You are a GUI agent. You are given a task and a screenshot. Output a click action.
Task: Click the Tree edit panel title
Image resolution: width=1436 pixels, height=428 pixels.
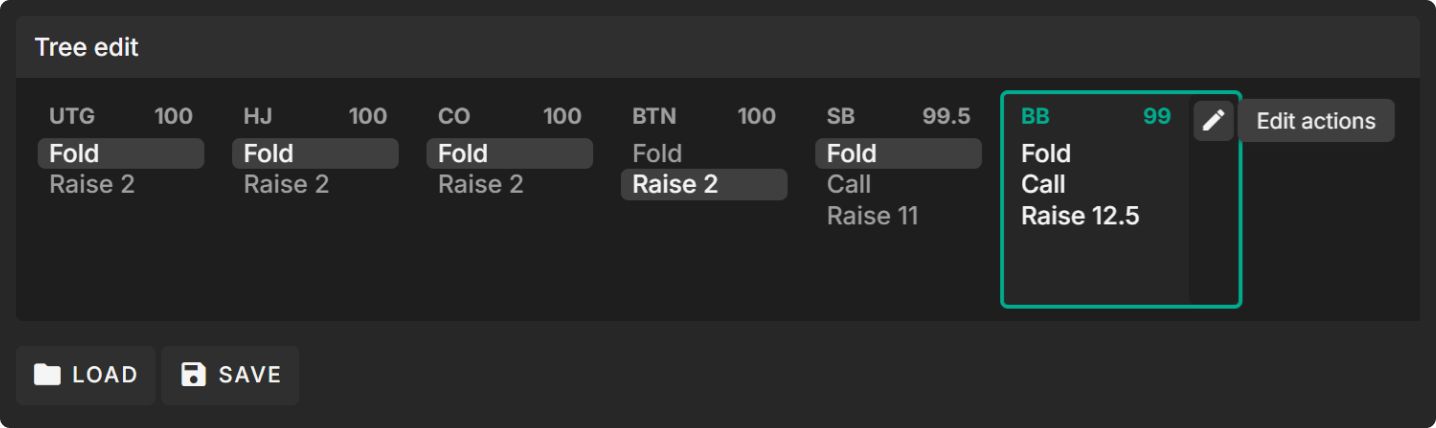coord(87,48)
